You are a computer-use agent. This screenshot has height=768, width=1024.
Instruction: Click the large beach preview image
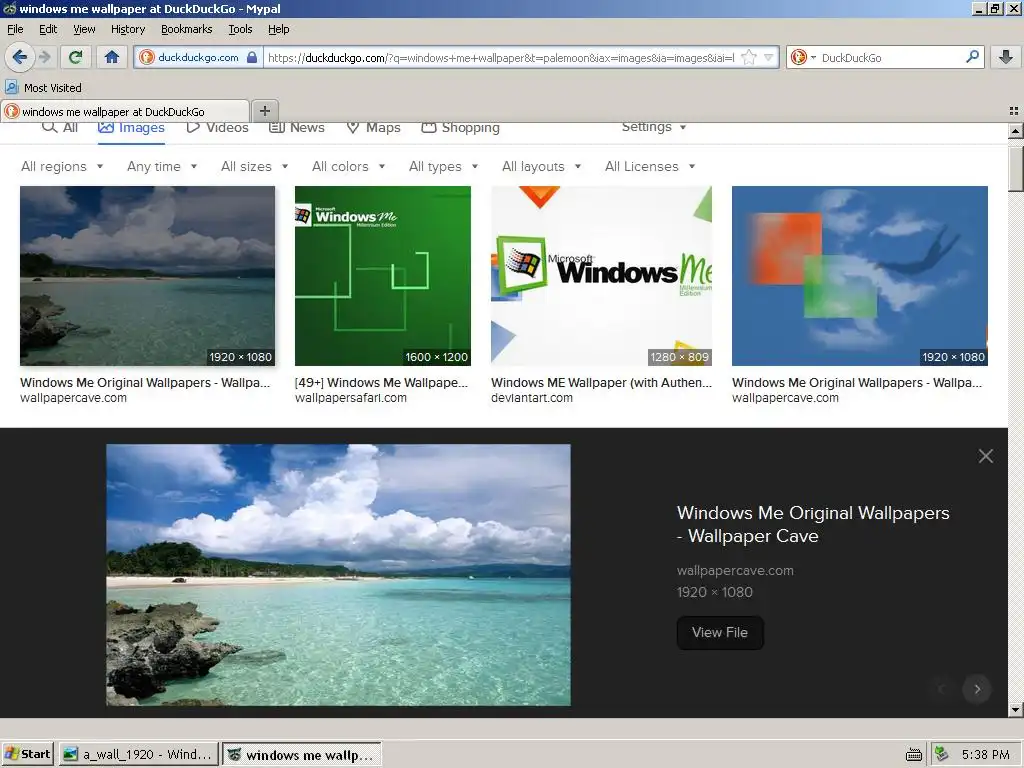tap(338, 575)
